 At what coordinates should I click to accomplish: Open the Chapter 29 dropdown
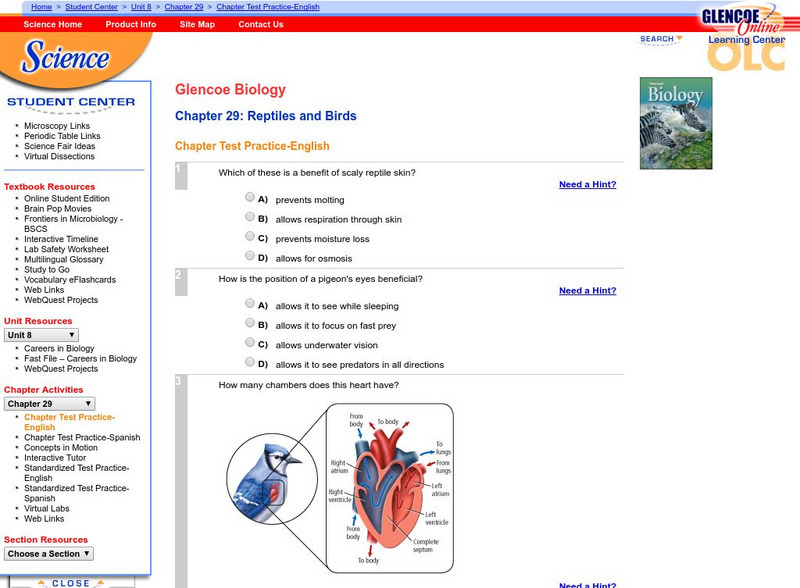49,404
